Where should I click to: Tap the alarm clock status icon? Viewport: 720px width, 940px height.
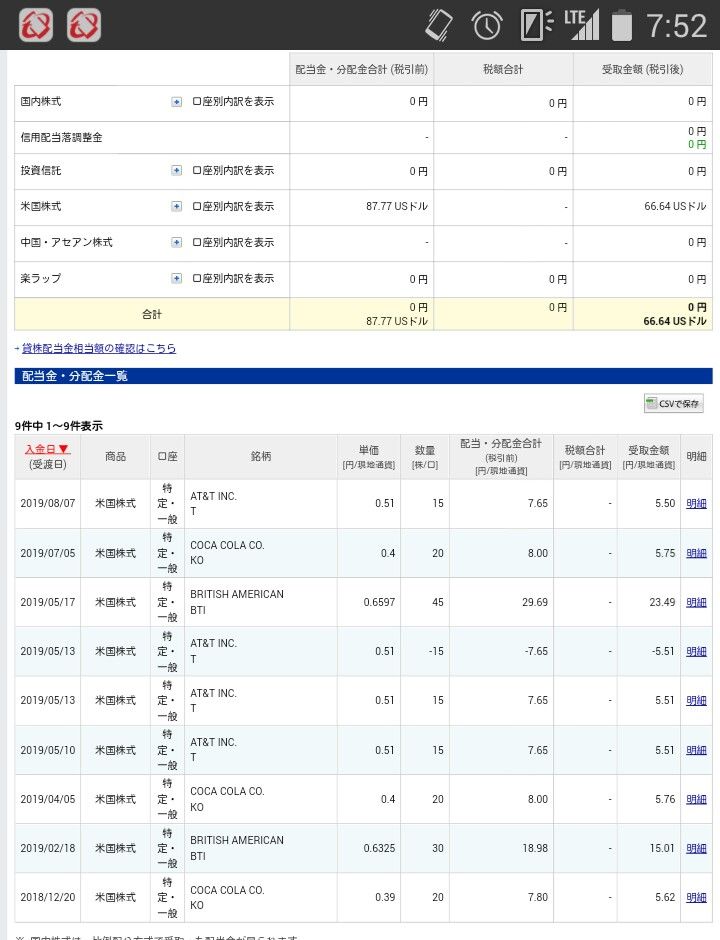tap(487, 26)
